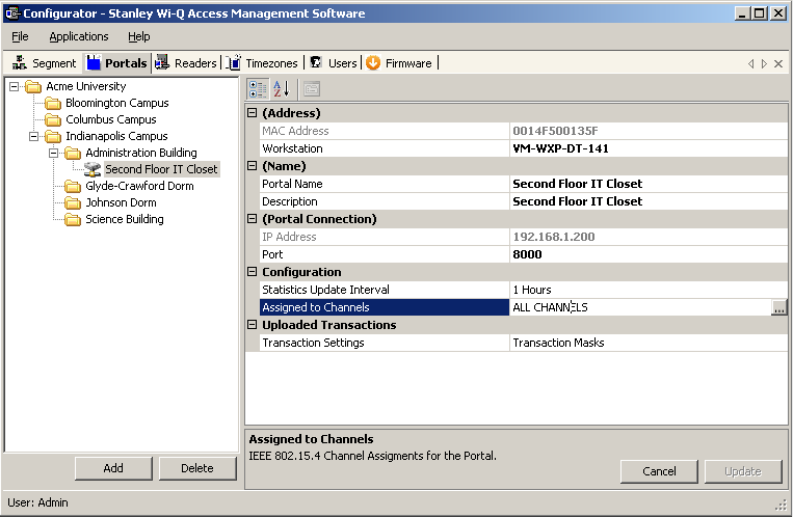Switch to the Firmware tab

pos(399,63)
